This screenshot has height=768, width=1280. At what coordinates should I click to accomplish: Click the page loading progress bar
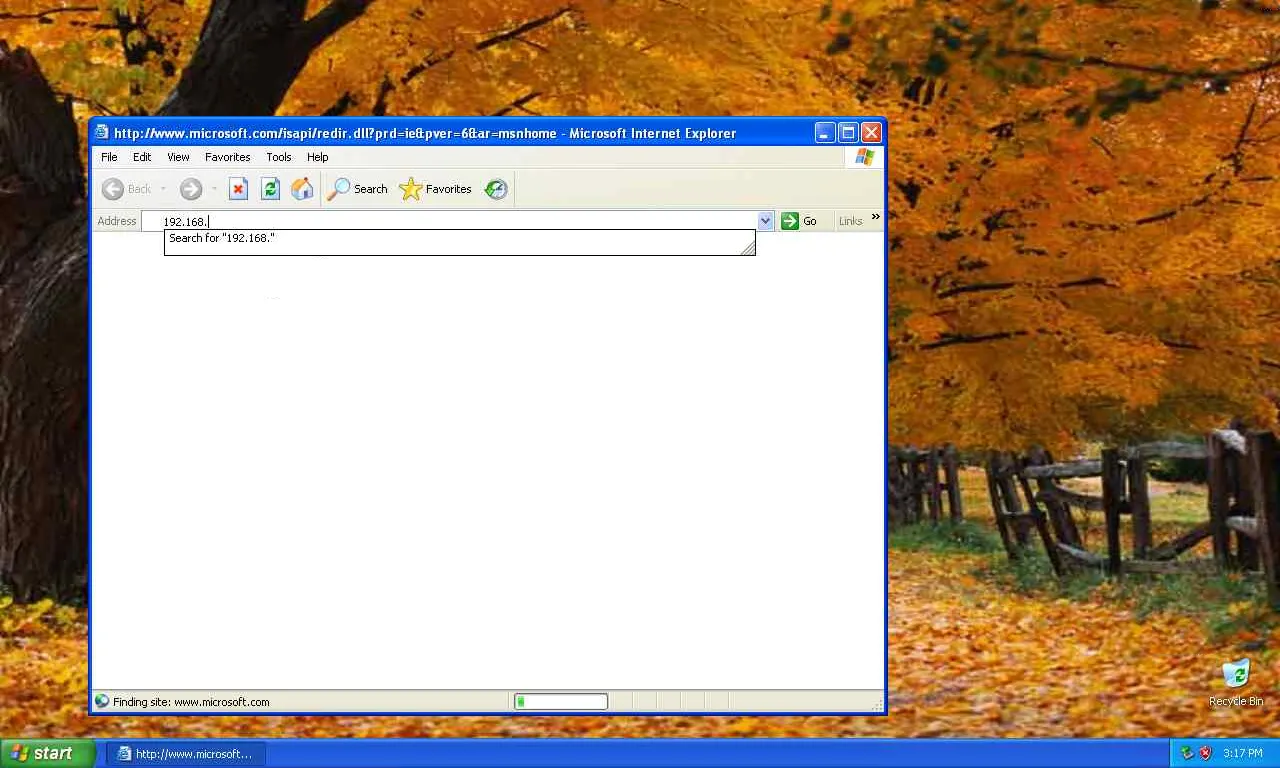coord(561,702)
